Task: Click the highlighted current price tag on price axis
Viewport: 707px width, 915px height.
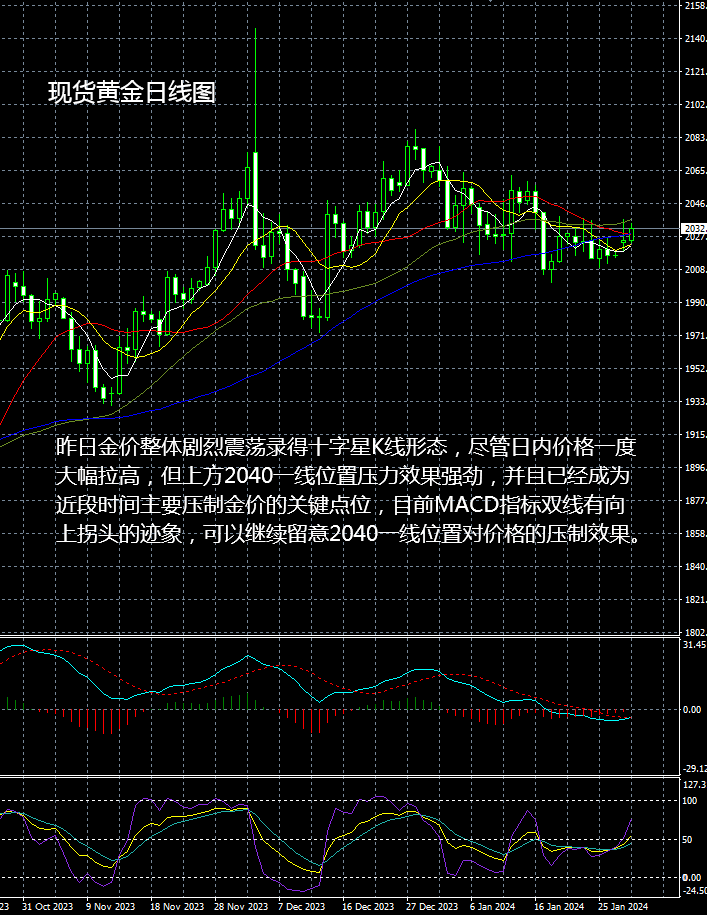Action: 693,230
